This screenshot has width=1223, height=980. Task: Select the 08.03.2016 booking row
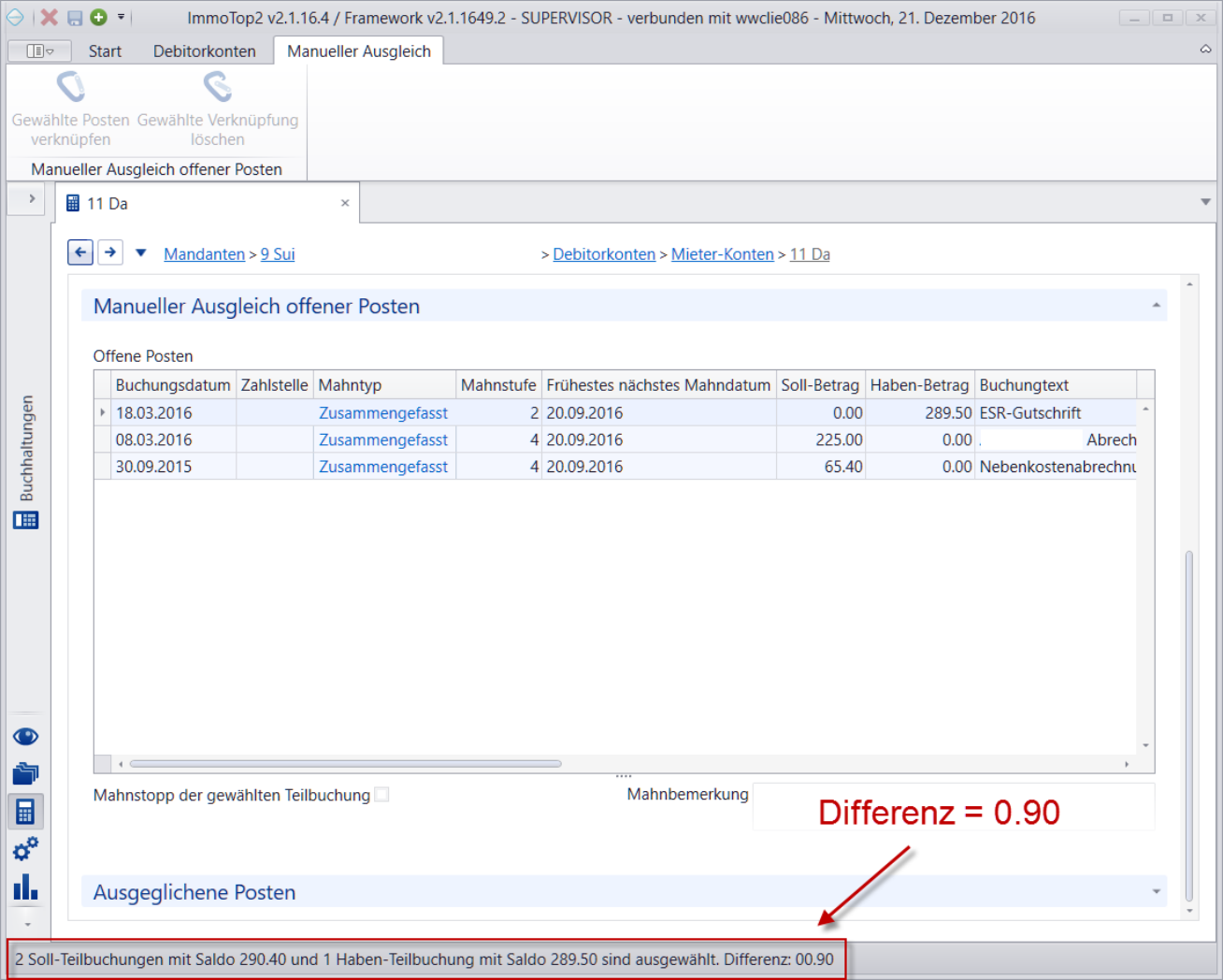pyautogui.click(x=615, y=440)
